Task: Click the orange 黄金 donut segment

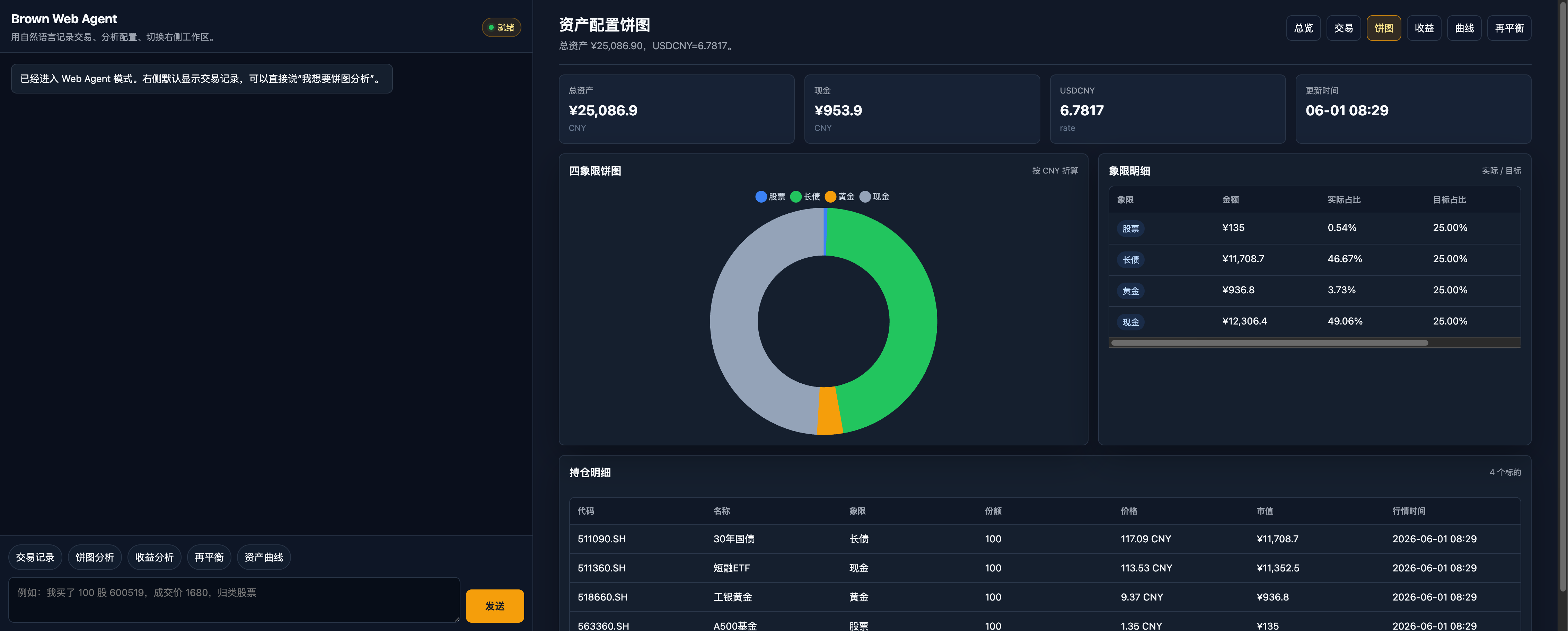Action: (829, 411)
